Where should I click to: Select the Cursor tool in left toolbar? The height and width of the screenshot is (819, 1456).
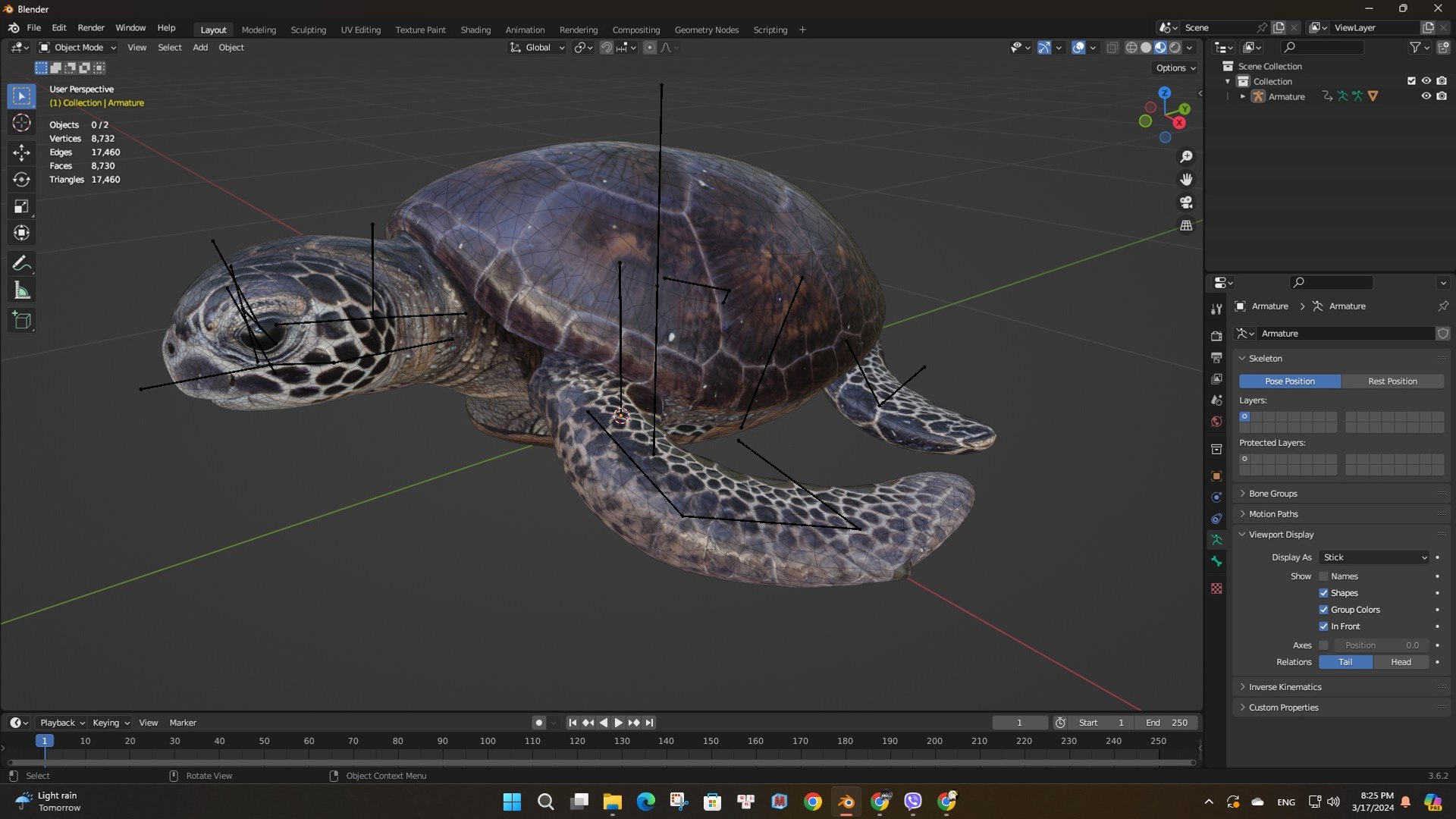pyautogui.click(x=21, y=123)
